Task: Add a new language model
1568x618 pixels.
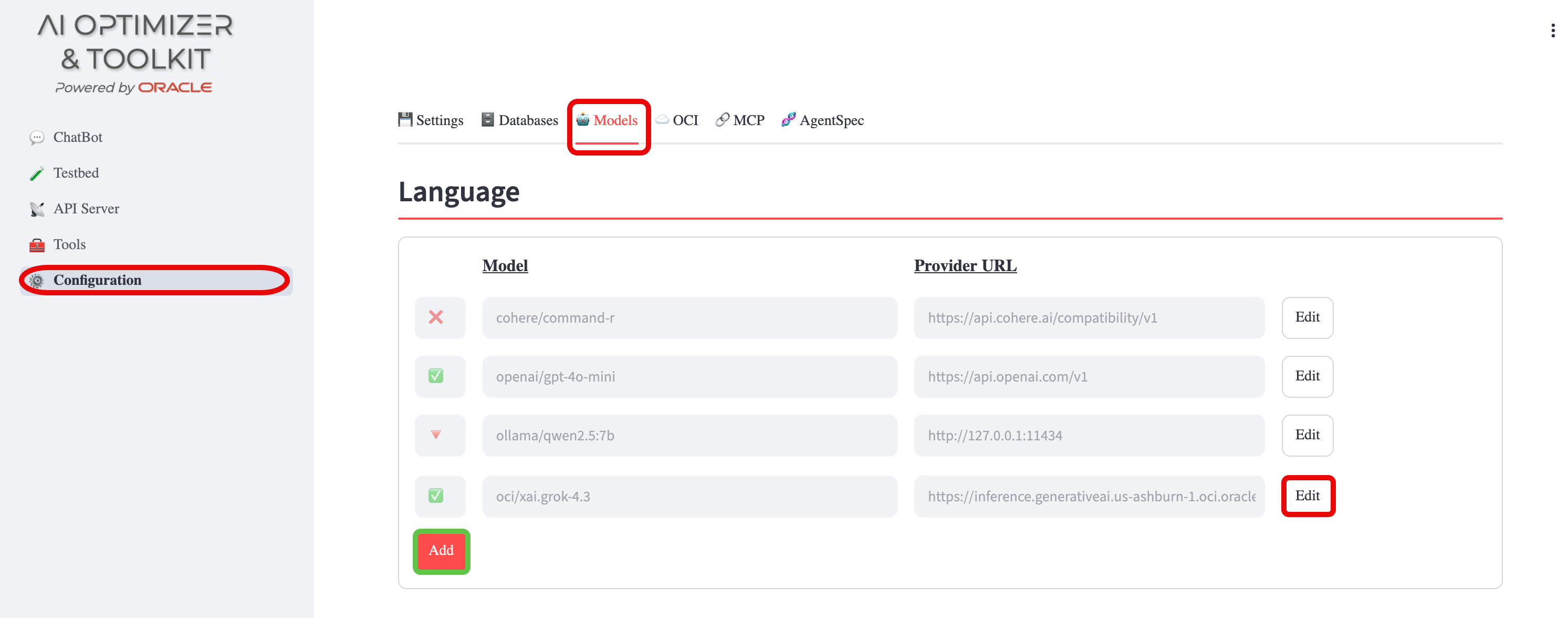Action: click(441, 551)
